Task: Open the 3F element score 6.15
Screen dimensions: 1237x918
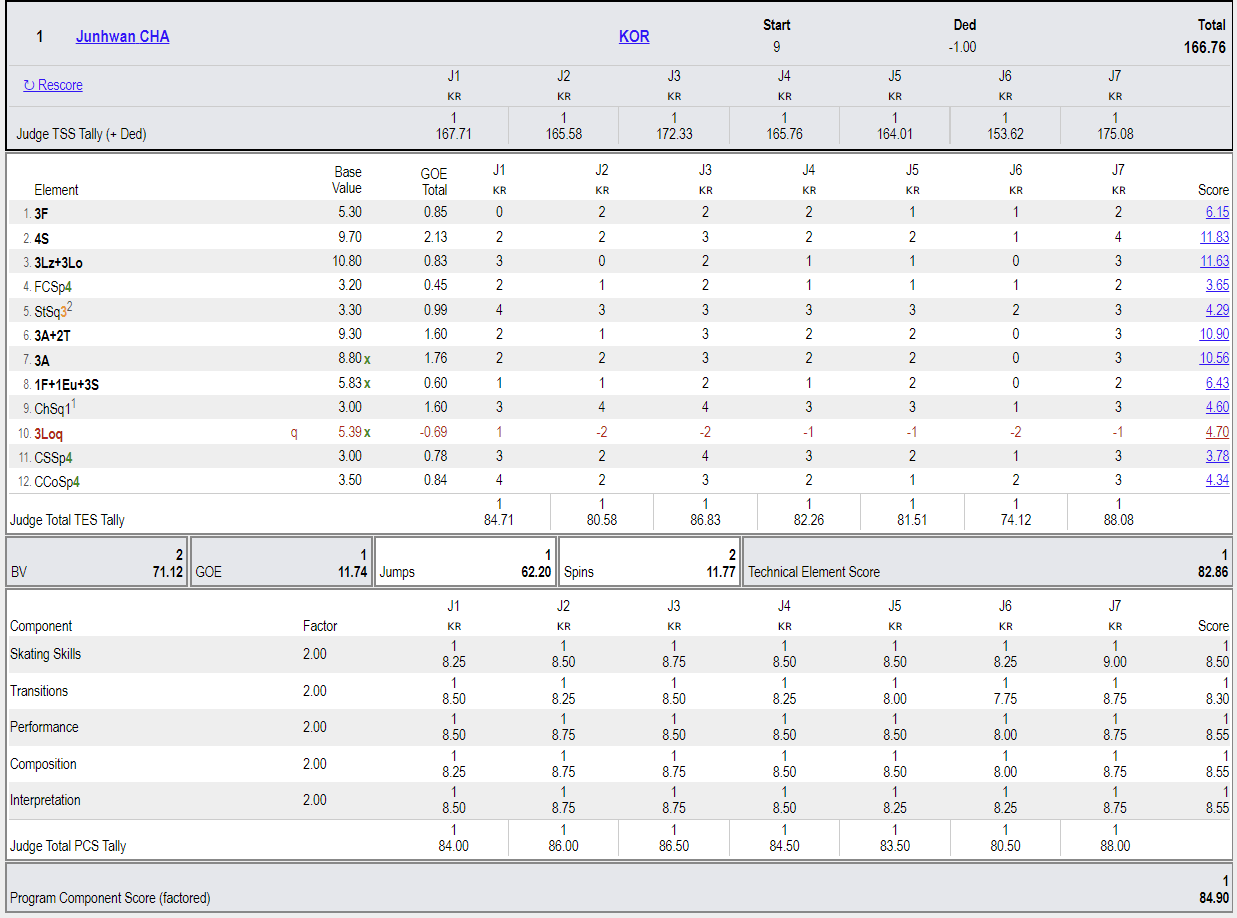Action: 1217,212
